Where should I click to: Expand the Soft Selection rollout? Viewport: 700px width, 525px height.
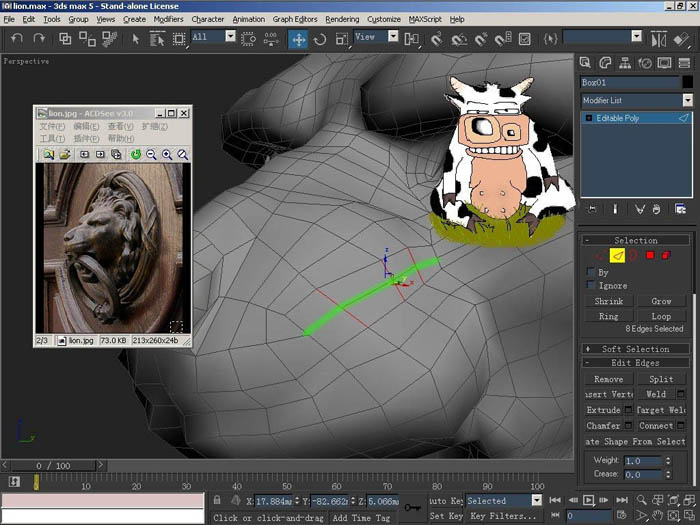636,349
